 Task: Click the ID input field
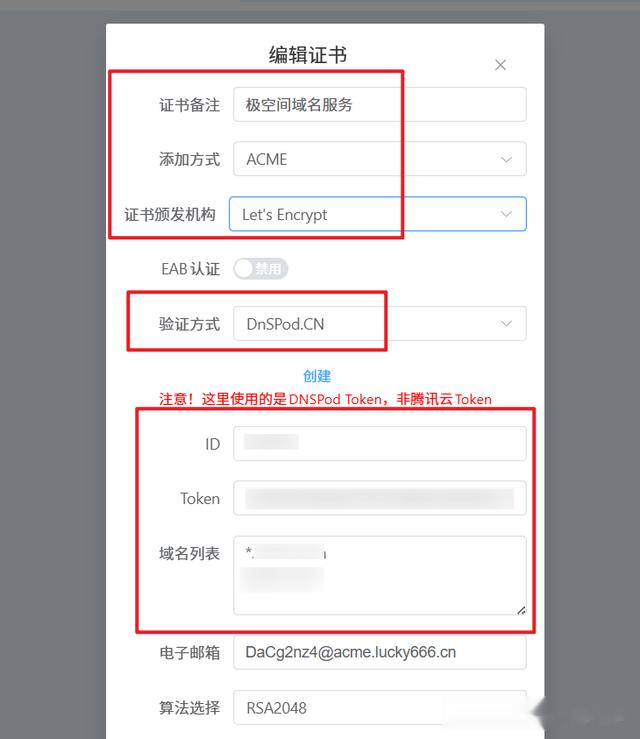(x=380, y=443)
